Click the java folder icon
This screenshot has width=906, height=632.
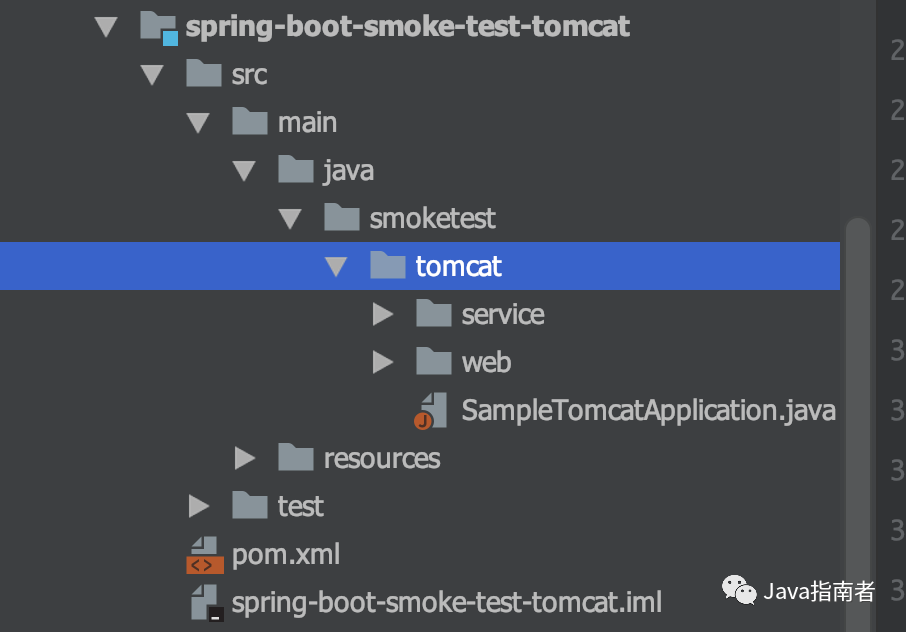tap(295, 170)
